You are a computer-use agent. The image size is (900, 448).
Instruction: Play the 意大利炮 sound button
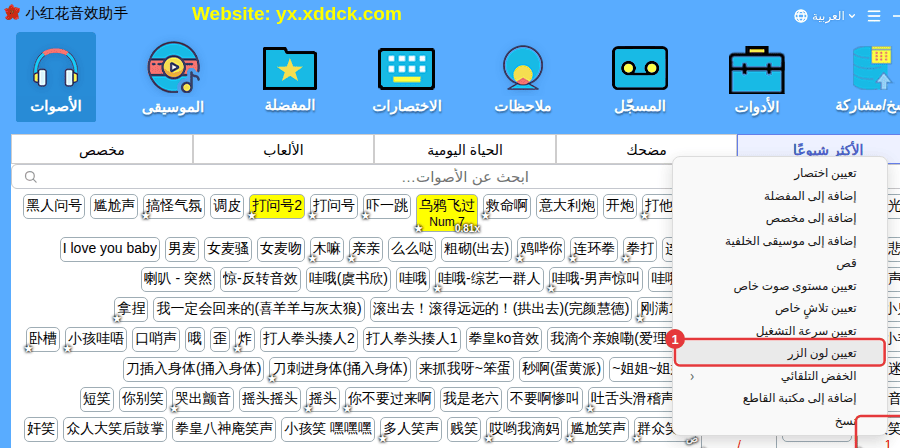tap(567, 206)
